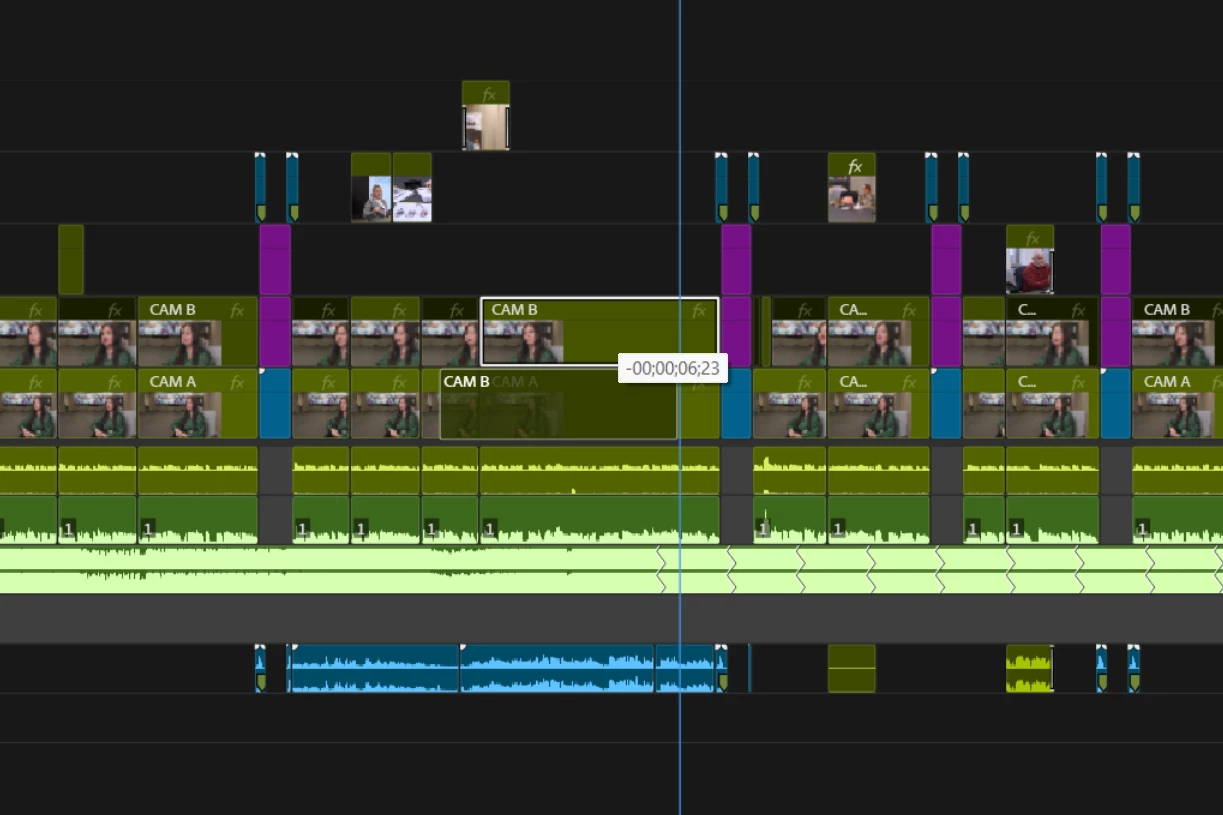Click the light-green audio keyframe just before the playhead

click(661, 570)
